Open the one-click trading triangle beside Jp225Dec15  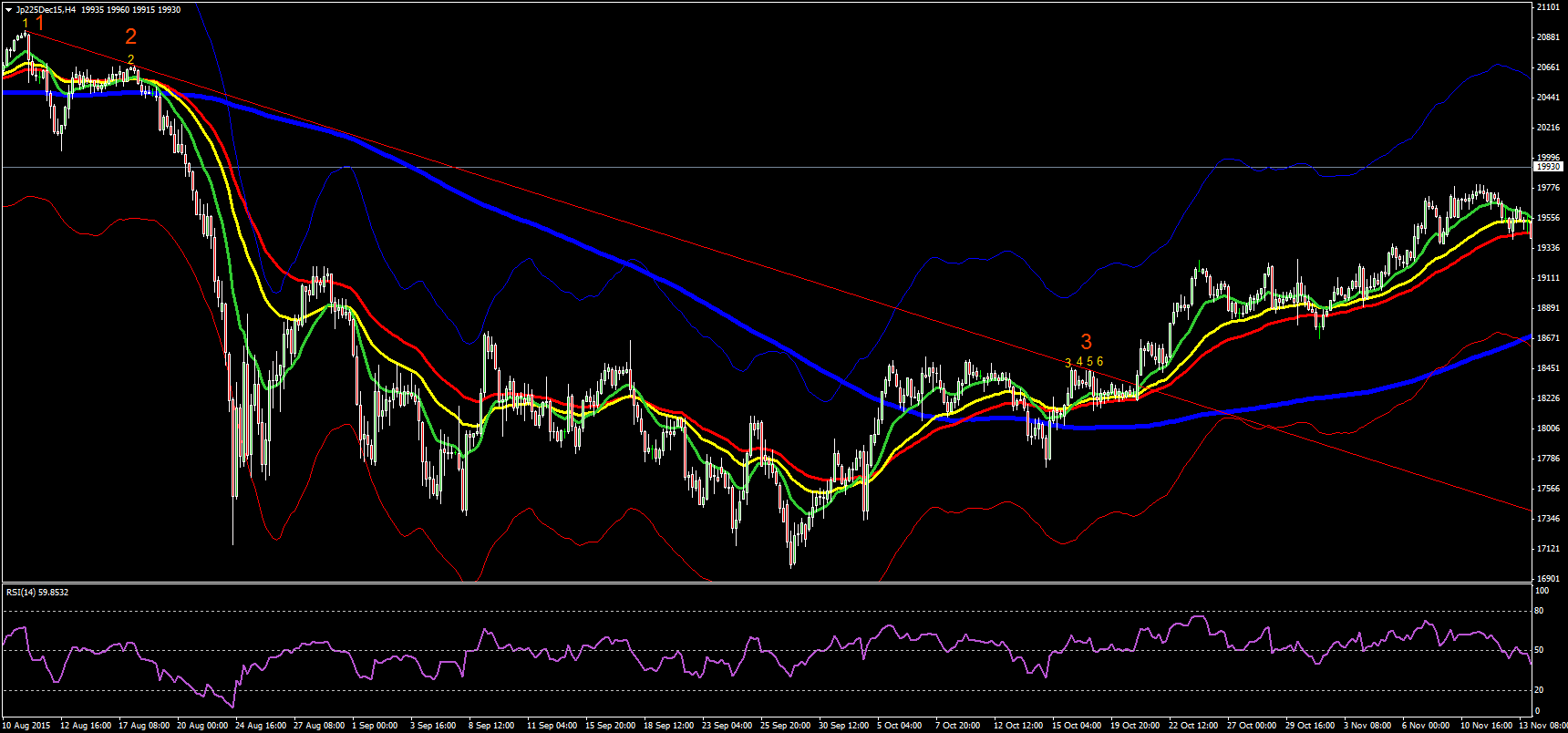(8, 10)
